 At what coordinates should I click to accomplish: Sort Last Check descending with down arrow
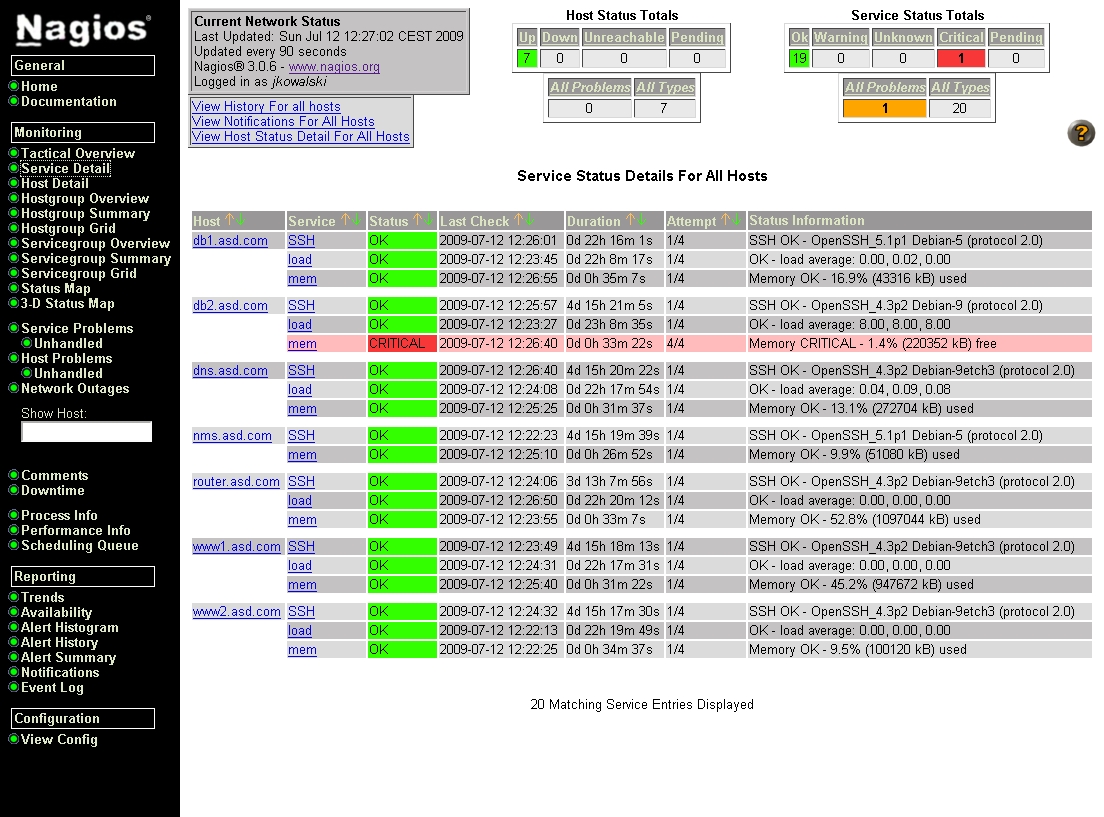point(529,220)
